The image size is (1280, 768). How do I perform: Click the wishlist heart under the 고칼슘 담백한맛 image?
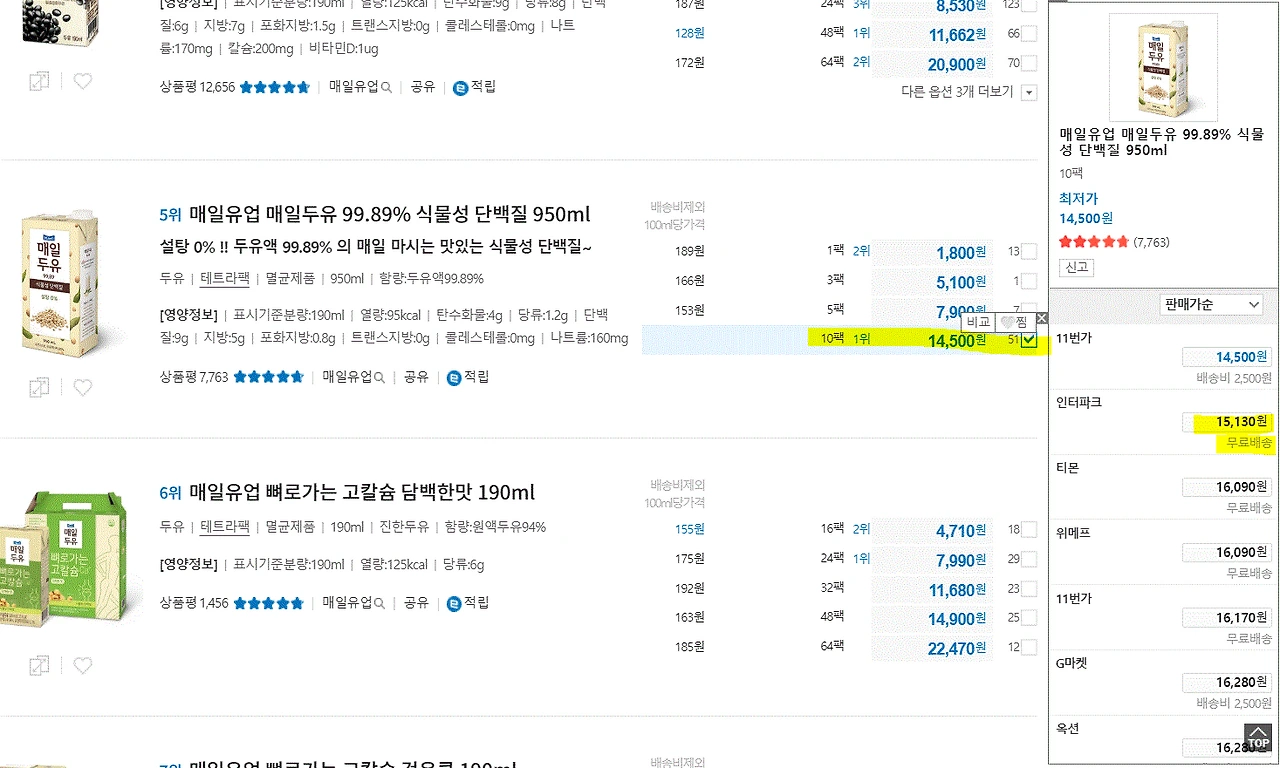click(83, 665)
